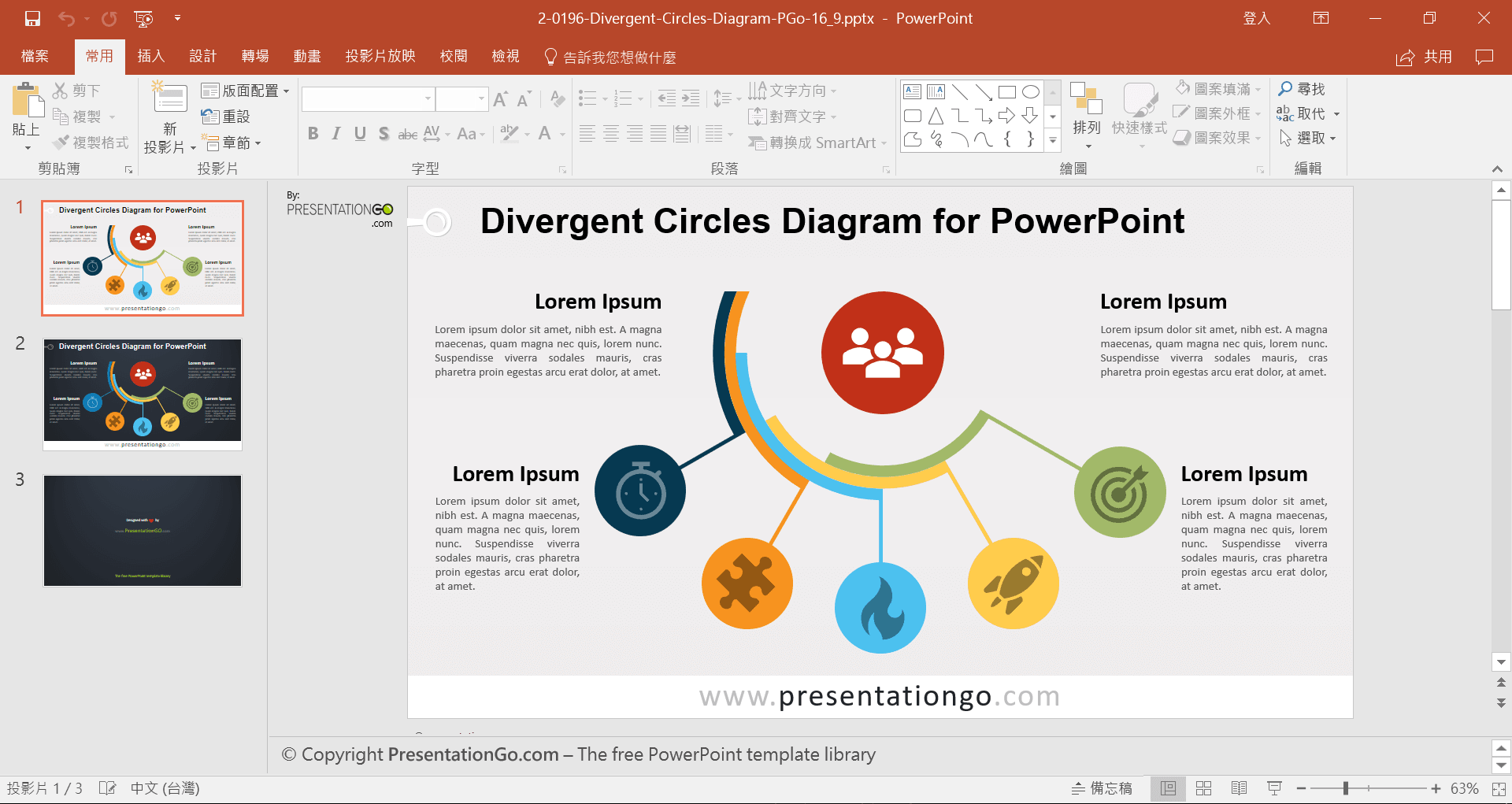The image size is (1512, 804).
Task: Clear all formatting eraser icon
Action: [x=558, y=99]
